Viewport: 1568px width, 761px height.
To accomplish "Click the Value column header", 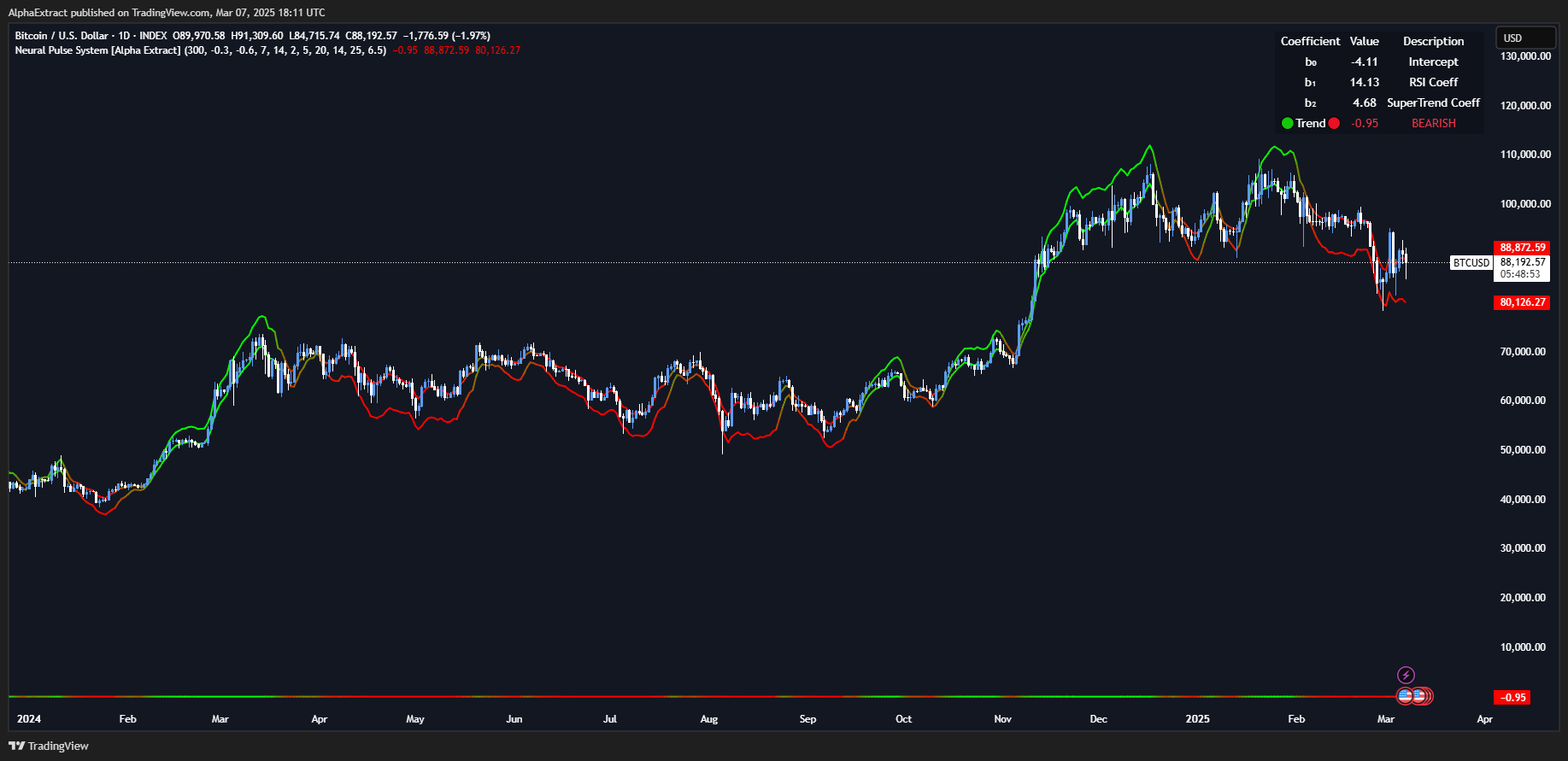I will (x=1364, y=41).
